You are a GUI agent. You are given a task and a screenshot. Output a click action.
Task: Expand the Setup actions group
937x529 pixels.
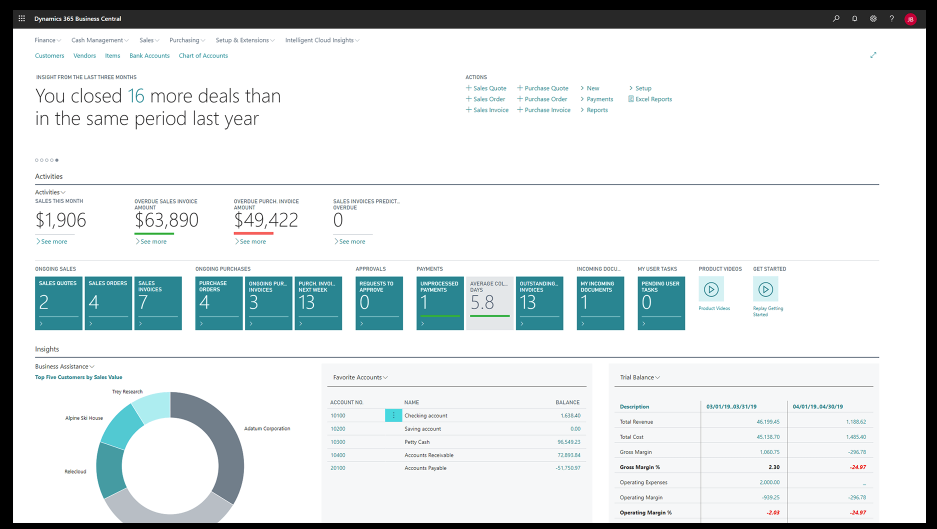639,88
